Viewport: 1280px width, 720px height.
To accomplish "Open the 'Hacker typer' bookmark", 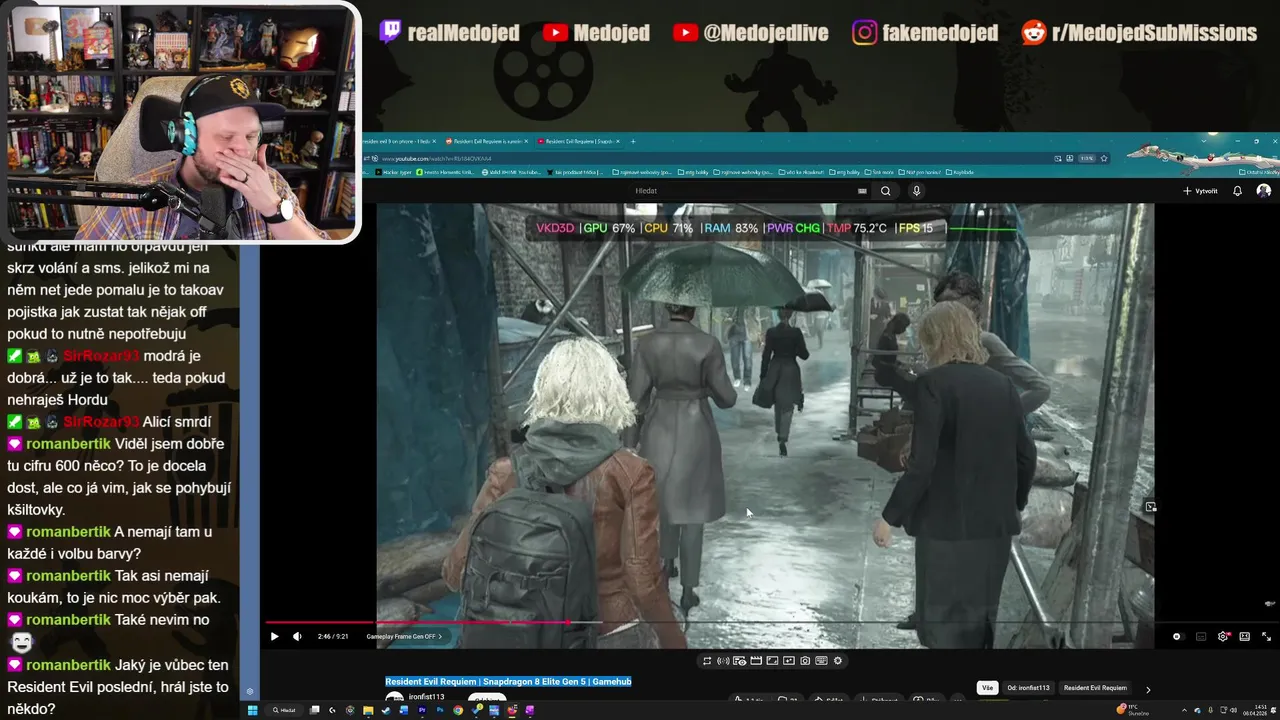I will pos(394,172).
